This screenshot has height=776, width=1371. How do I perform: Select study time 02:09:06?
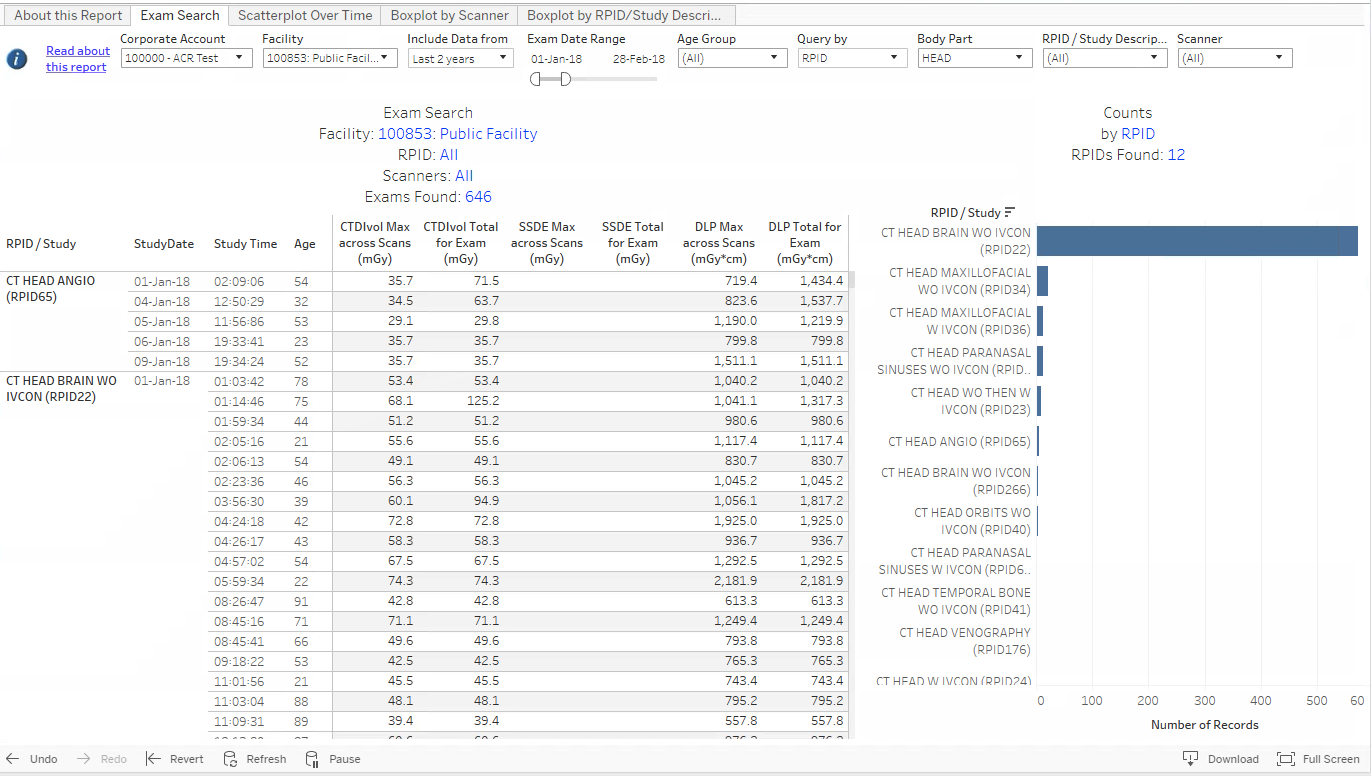(239, 281)
